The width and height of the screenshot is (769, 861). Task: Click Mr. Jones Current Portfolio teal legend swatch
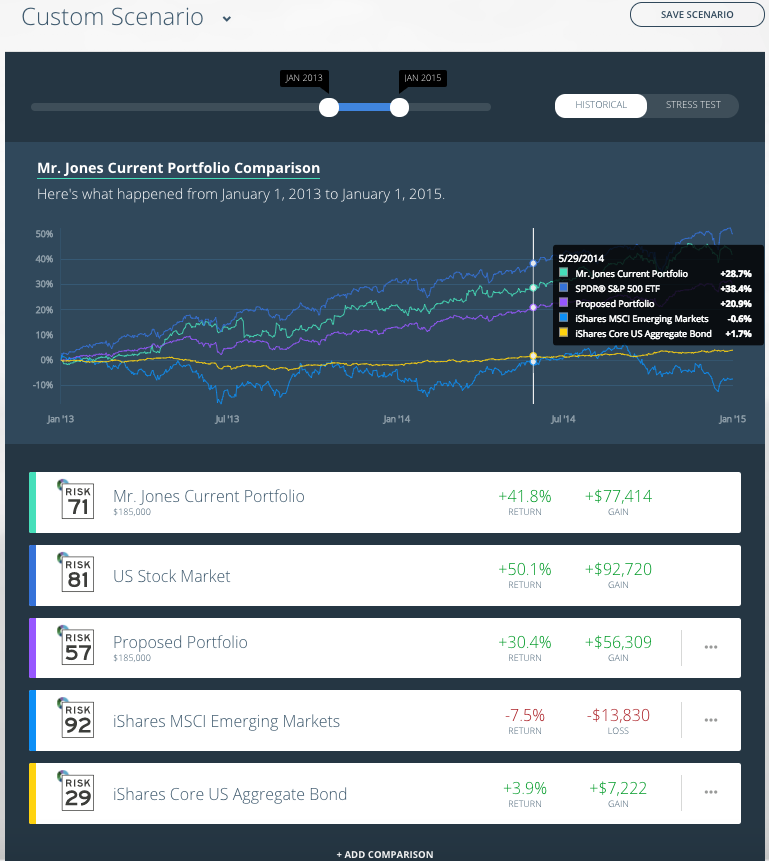[x=565, y=273]
